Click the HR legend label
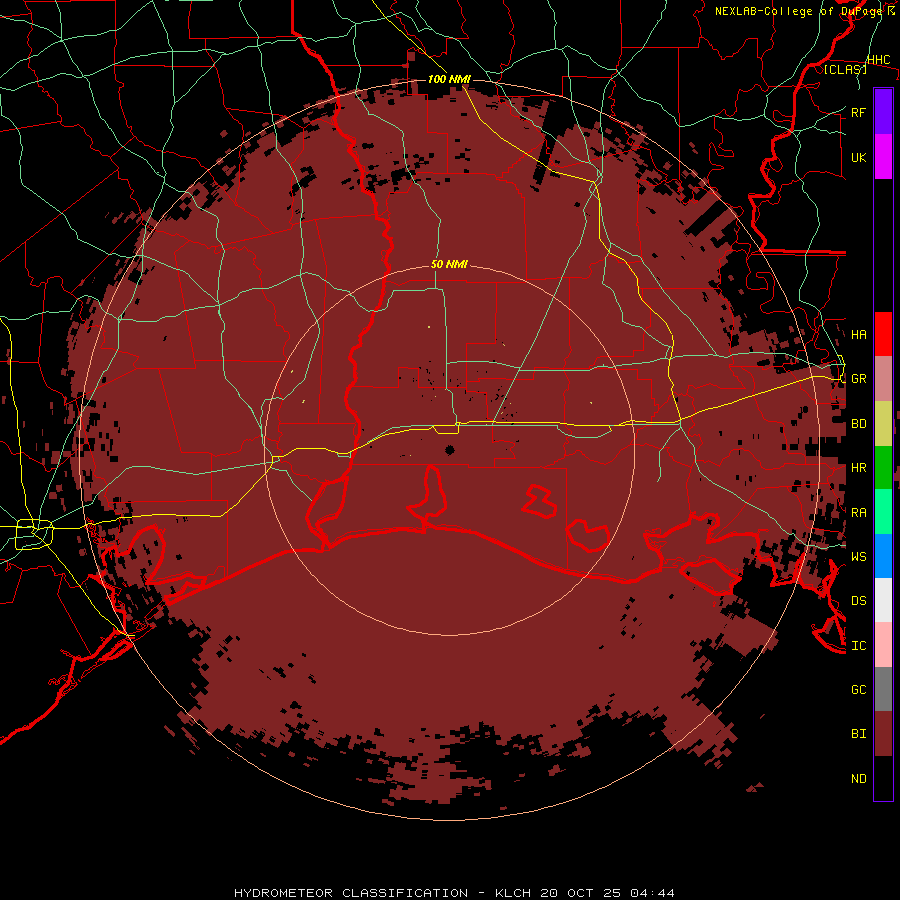This screenshot has height=900, width=900. click(858, 468)
